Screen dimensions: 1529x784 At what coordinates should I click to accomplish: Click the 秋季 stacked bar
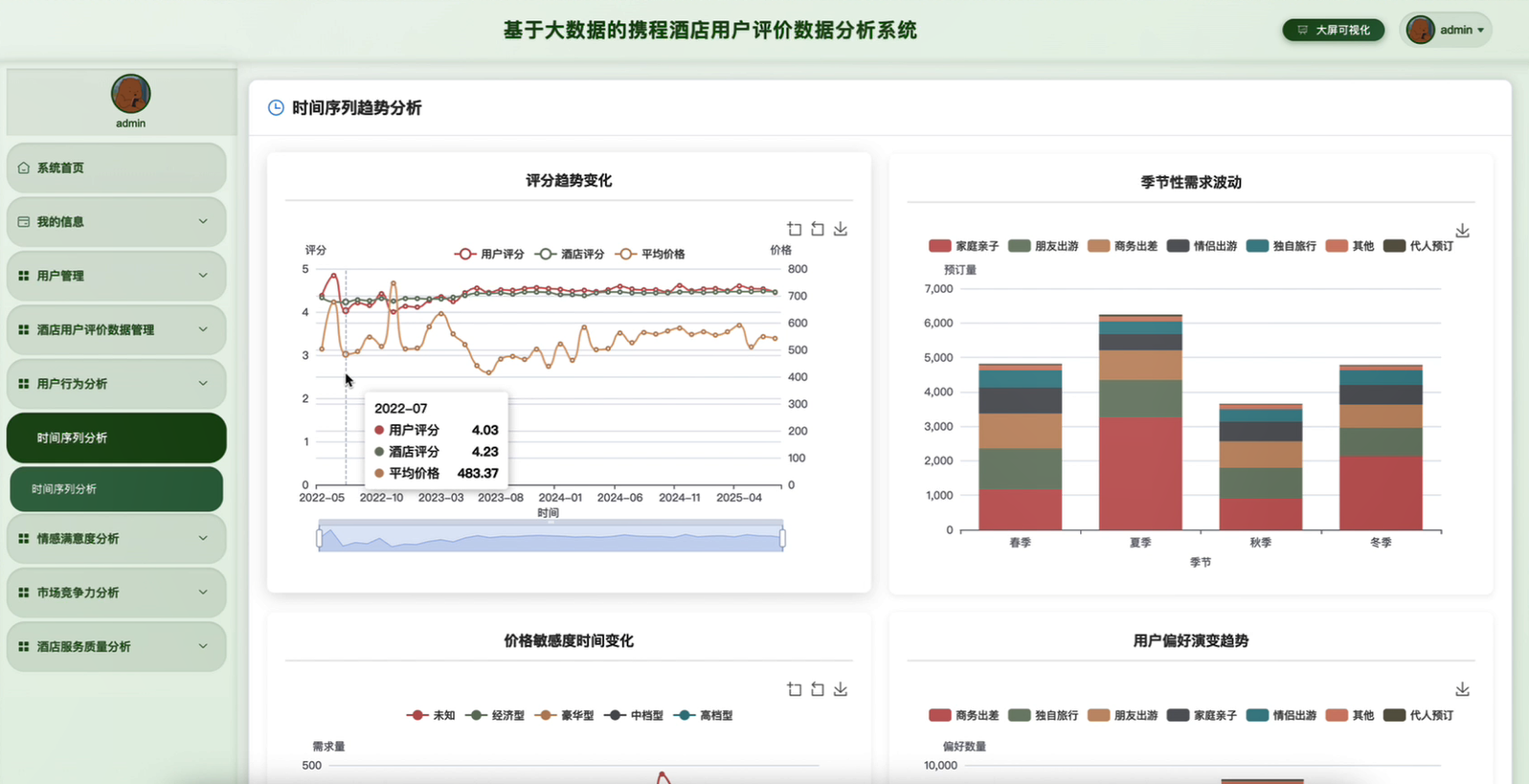pyautogui.click(x=1260, y=467)
